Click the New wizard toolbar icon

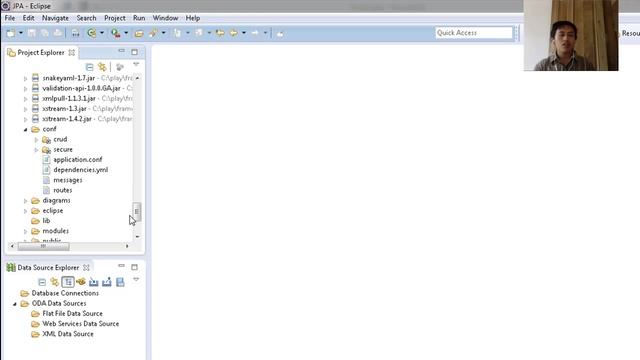pyautogui.click(x=11, y=33)
